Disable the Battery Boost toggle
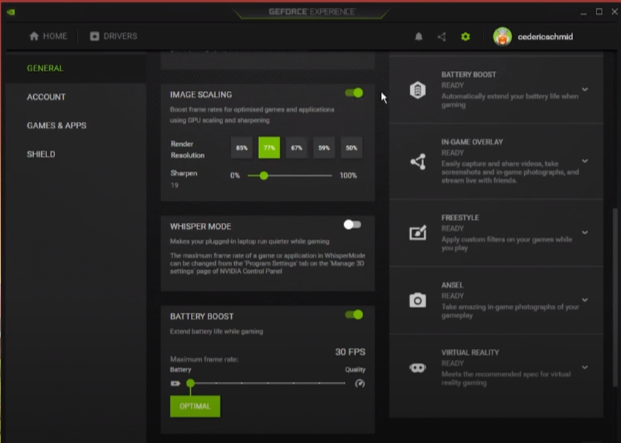This screenshot has height=443, width=621. pos(354,315)
